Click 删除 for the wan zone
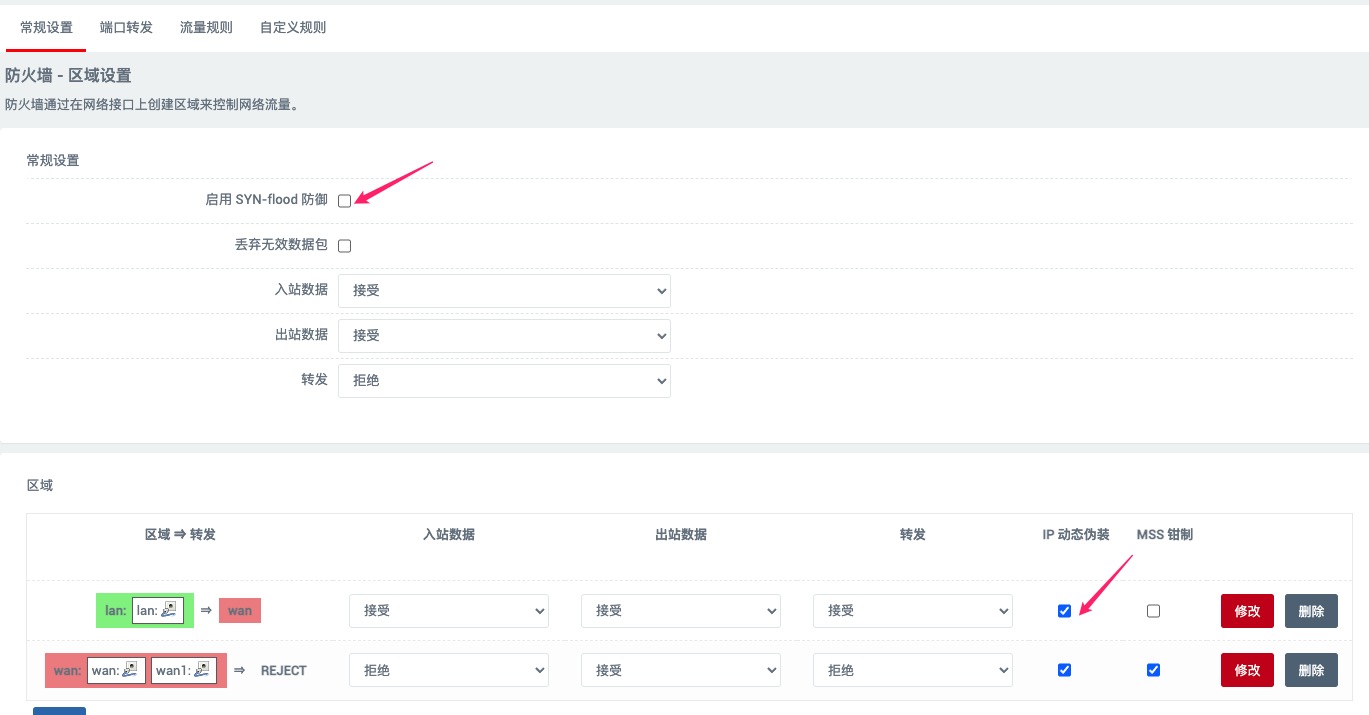This screenshot has width=1369, height=715. pyautogui.click(x=1311, y=670)
